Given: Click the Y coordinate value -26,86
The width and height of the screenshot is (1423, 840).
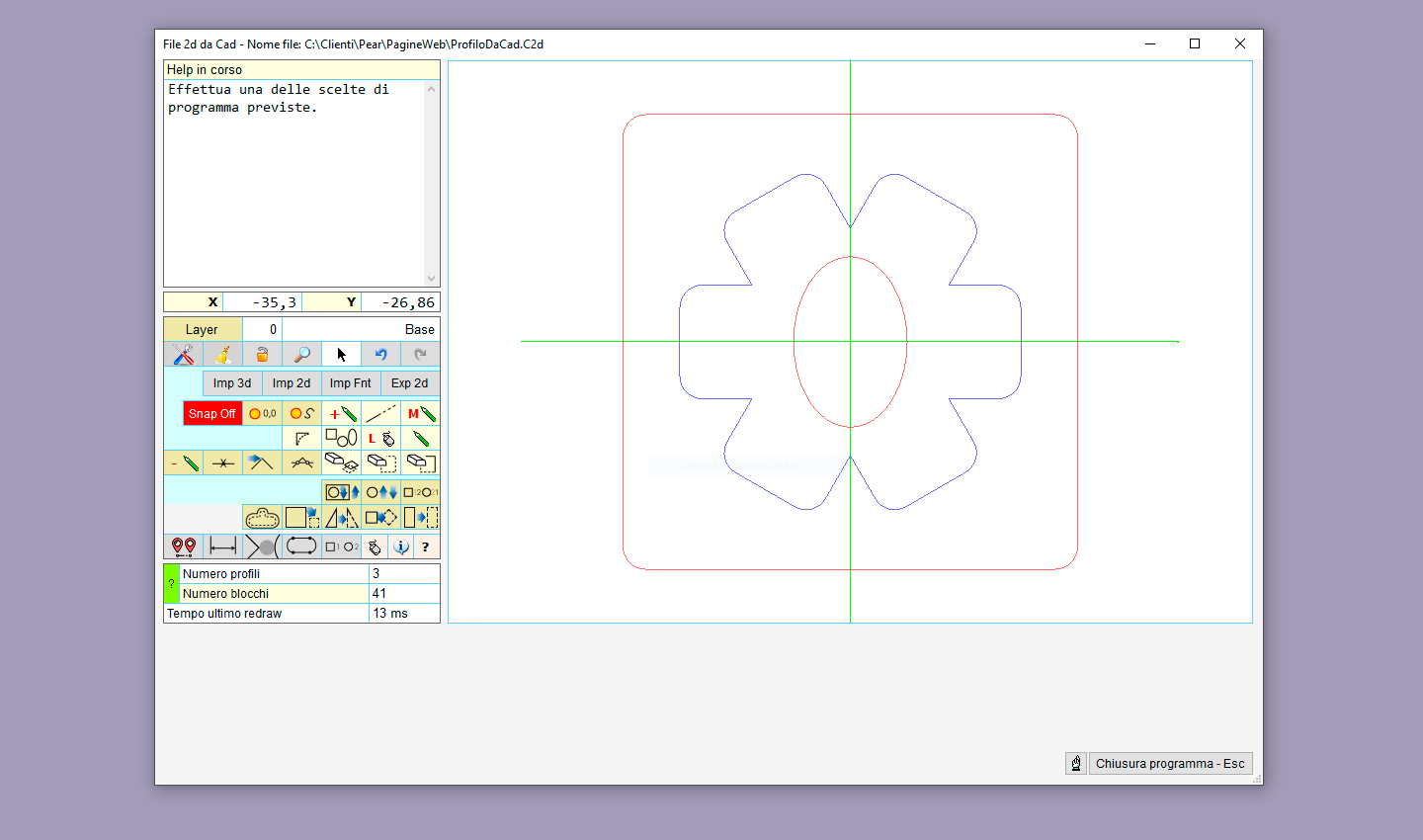Looking at the screenshot, I should pyautogui.click(x=400, y=302).
